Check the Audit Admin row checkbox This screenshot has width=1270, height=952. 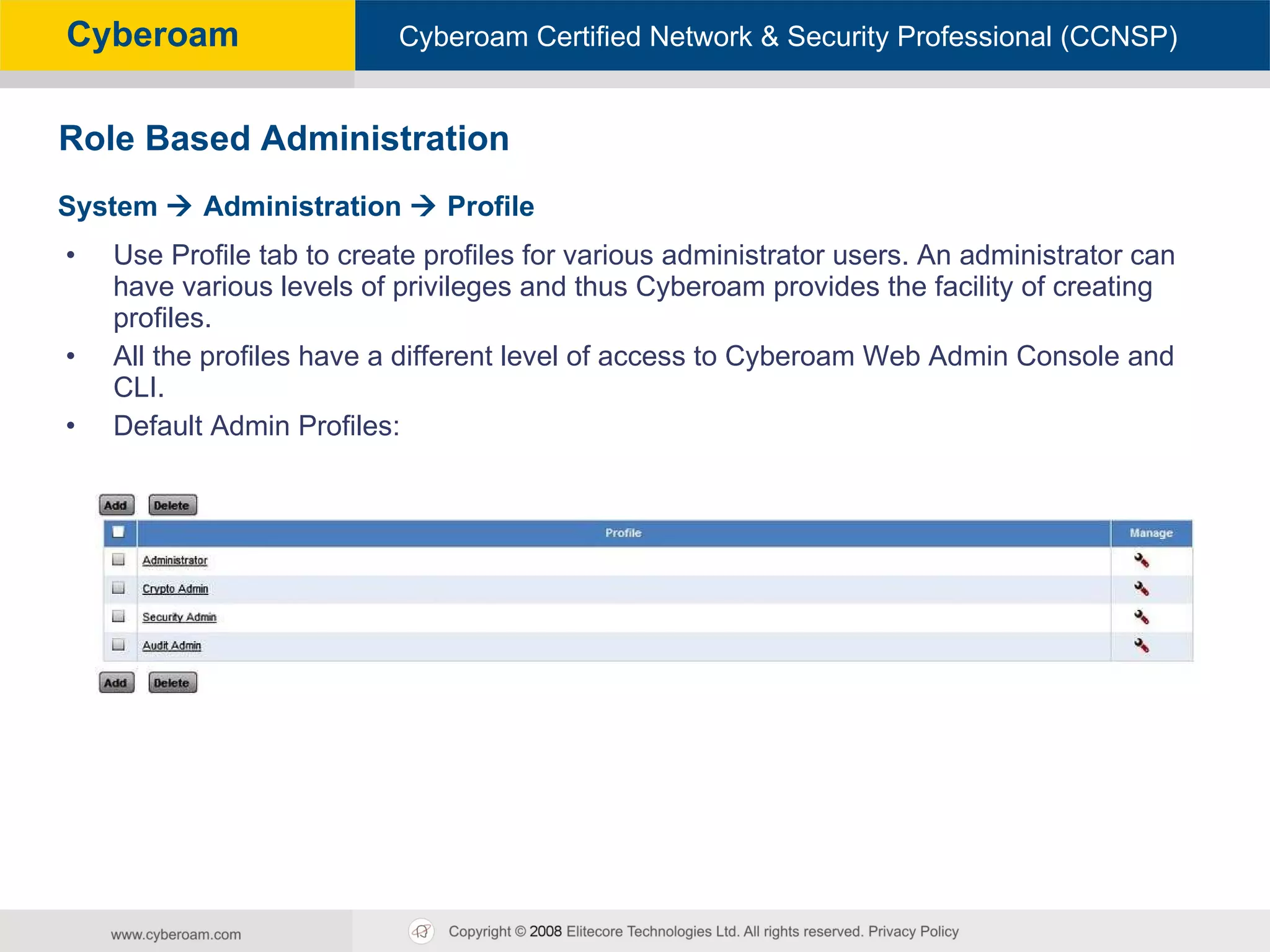point(118,645)
